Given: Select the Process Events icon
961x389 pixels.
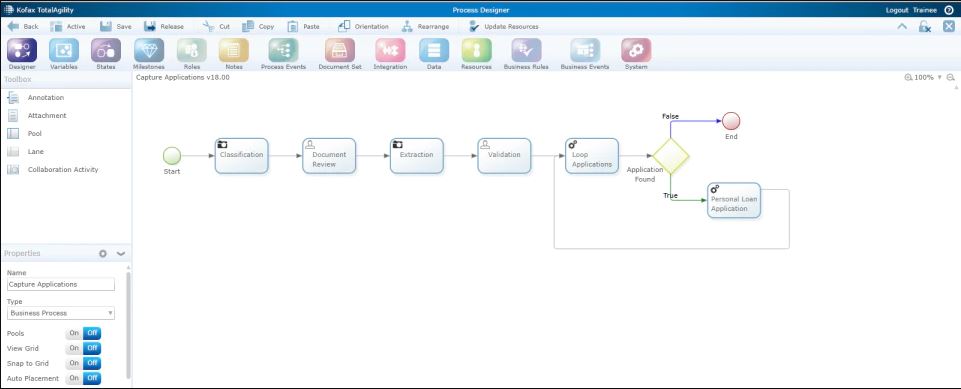Looking at the screenshot, I should tap(283, 50).
